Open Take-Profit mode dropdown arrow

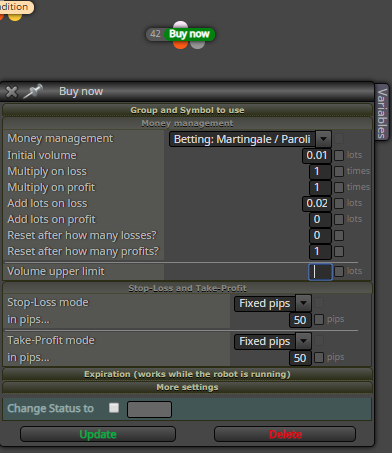tap(303, 341)
